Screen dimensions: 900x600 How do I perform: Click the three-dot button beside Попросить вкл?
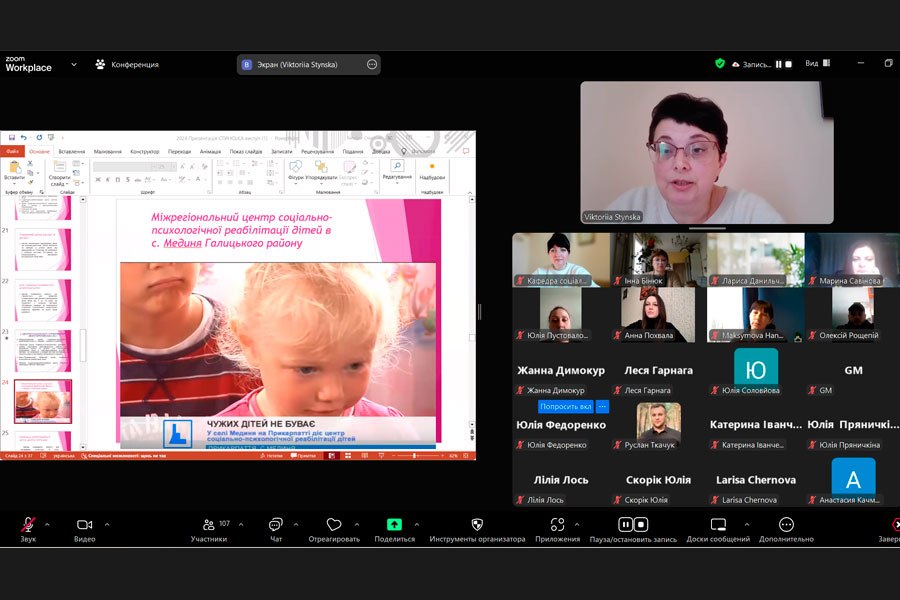click(x=602, y=407)
